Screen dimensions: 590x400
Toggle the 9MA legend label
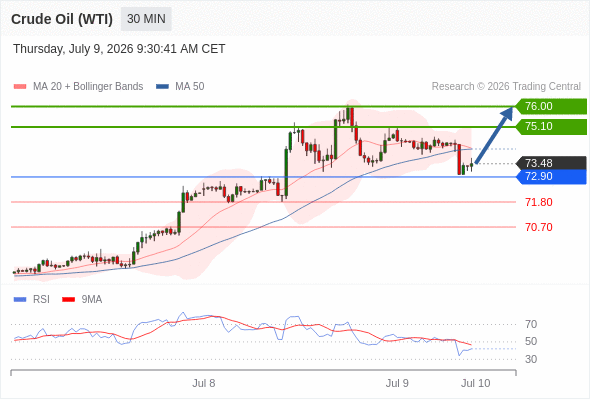point(92,300)
